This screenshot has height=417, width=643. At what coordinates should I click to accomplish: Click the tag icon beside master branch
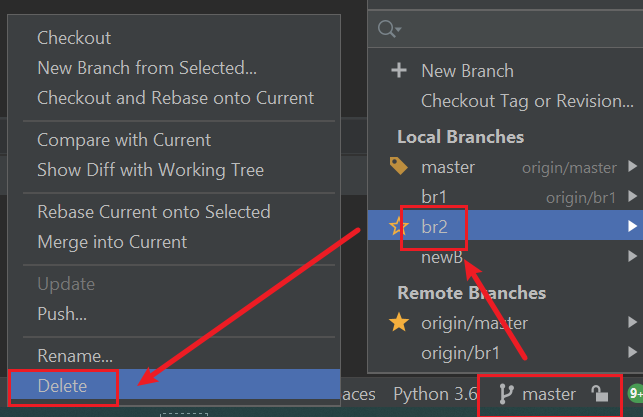coord(398,166)
